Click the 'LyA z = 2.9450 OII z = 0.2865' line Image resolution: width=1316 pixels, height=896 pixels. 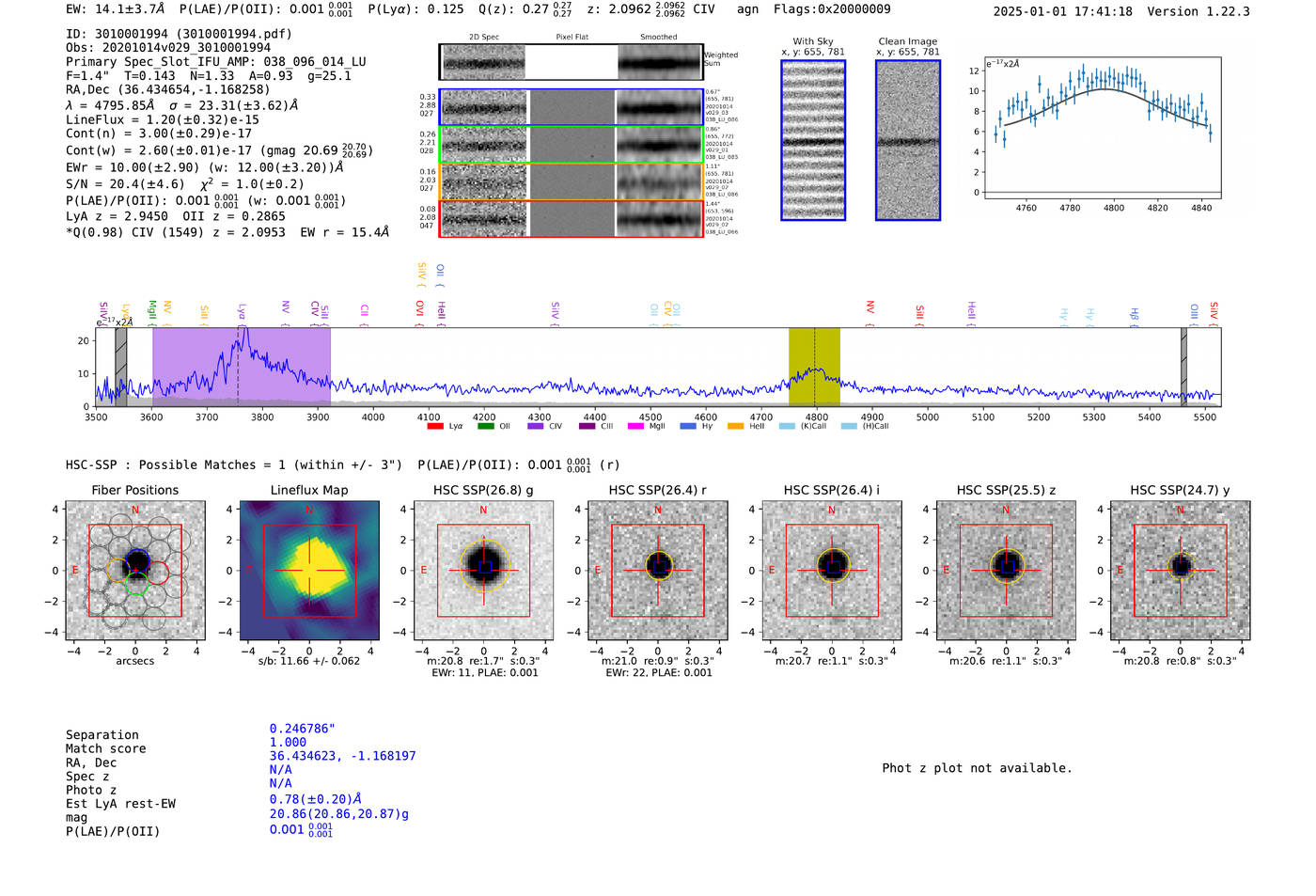(176, 216)
